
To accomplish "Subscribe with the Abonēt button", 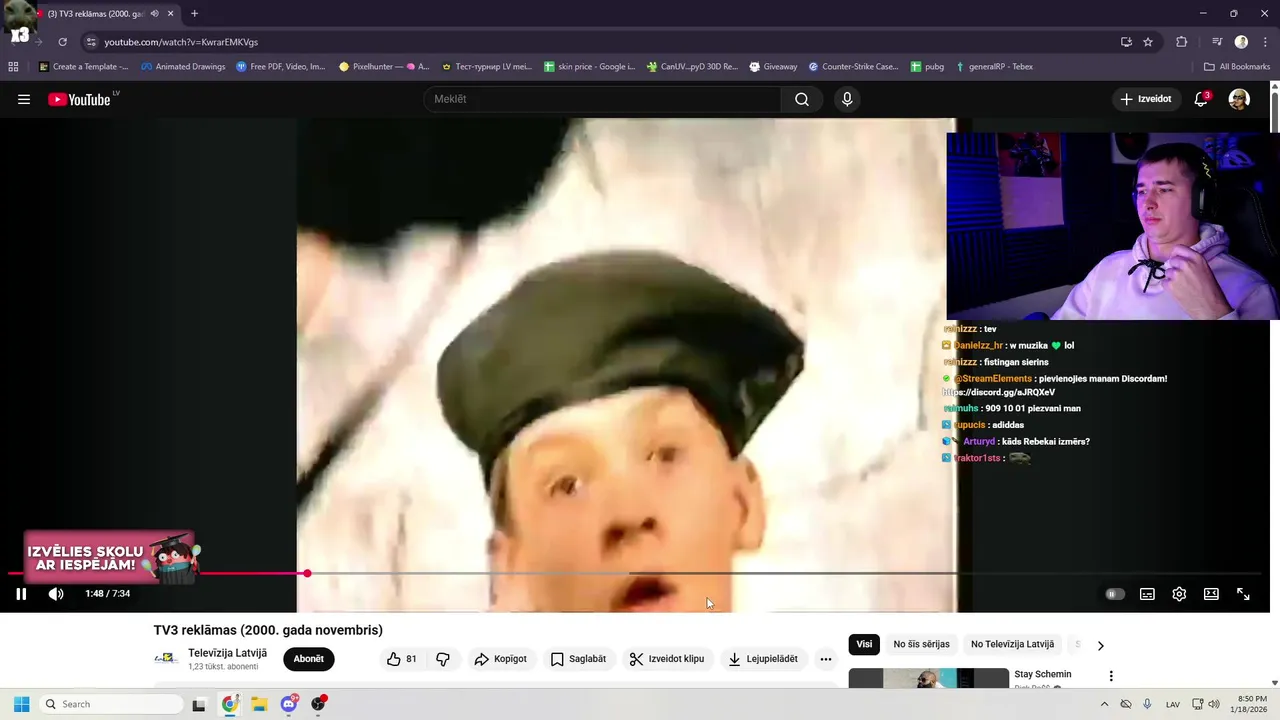I will point(309,659).
